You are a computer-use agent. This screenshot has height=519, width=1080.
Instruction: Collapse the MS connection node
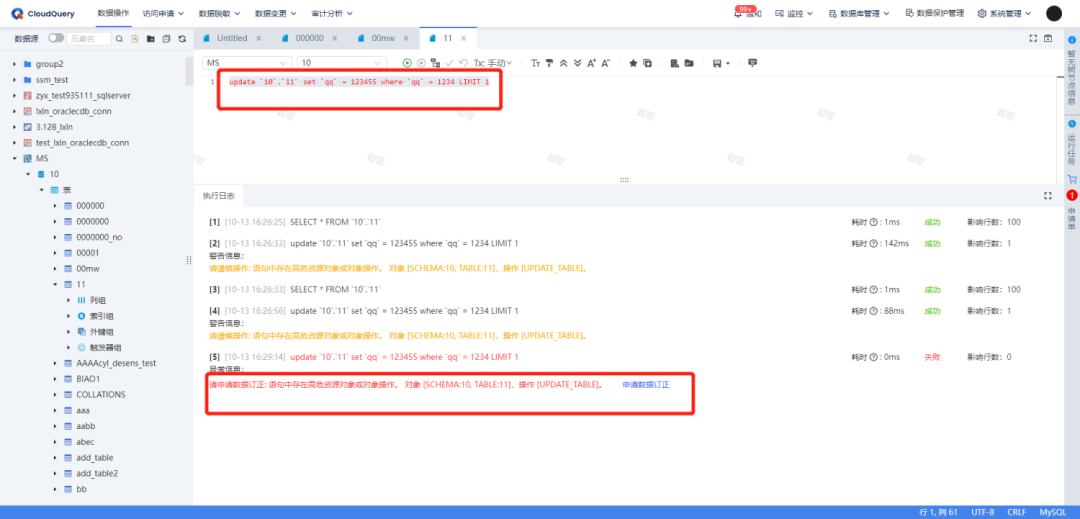(14, 158)
